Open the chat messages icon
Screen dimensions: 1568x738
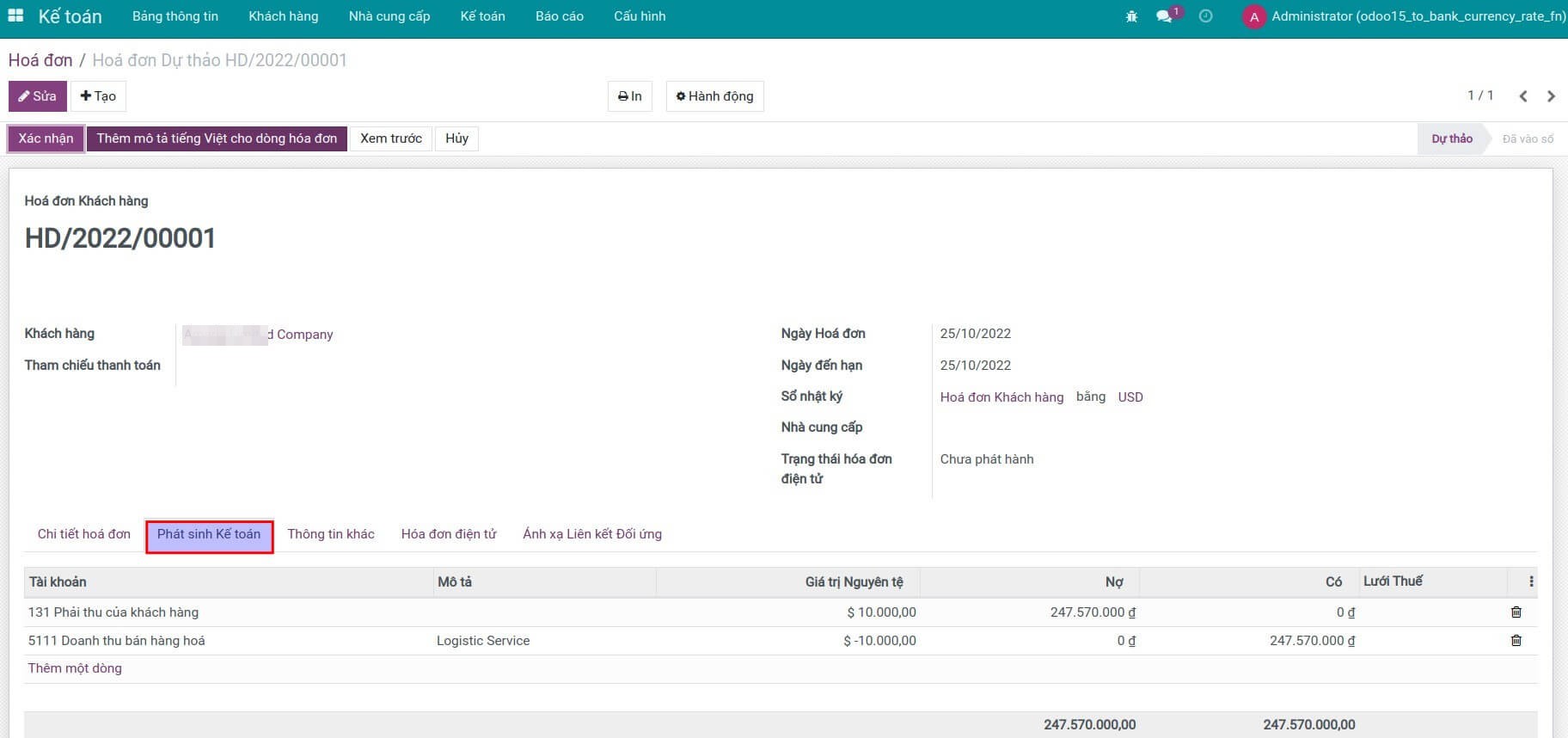tap(1165, 16)
